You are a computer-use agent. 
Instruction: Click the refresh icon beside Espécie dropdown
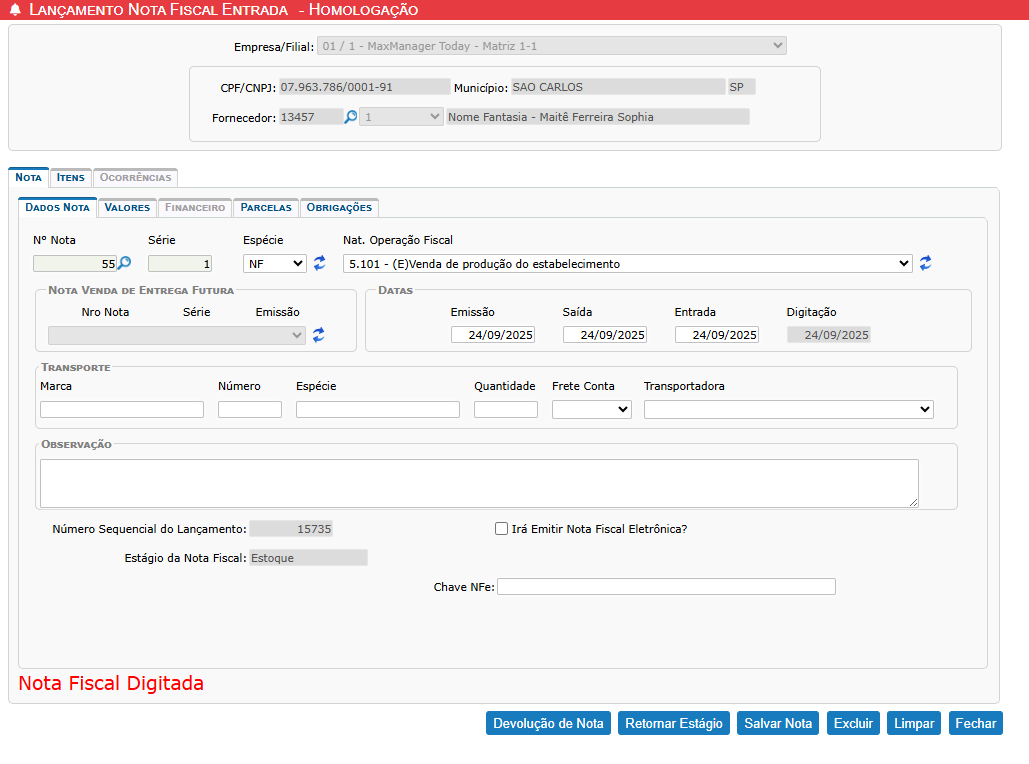pos(320,263)
